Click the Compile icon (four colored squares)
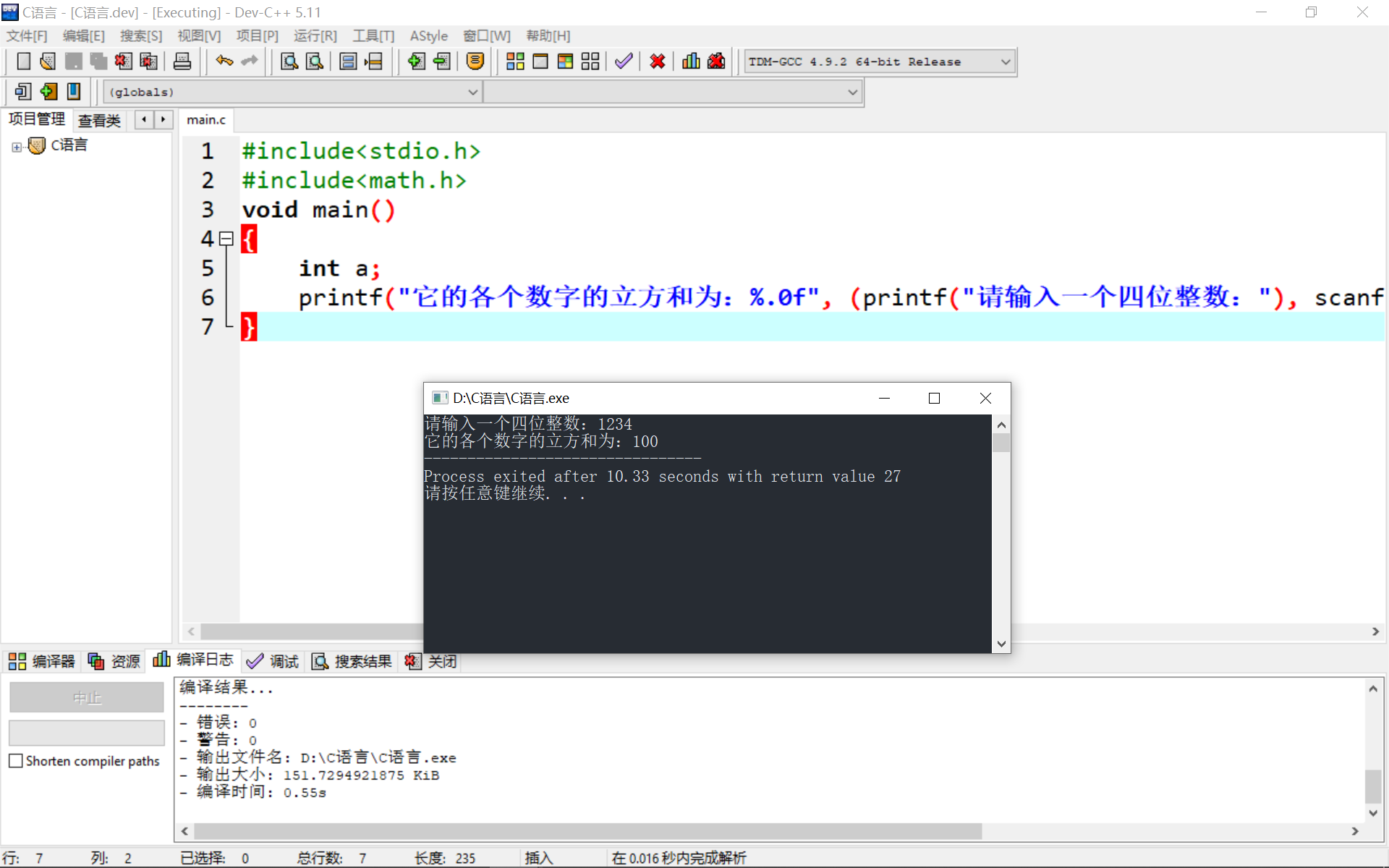This screenshot has width=1389, height=868. pos(515,61)
